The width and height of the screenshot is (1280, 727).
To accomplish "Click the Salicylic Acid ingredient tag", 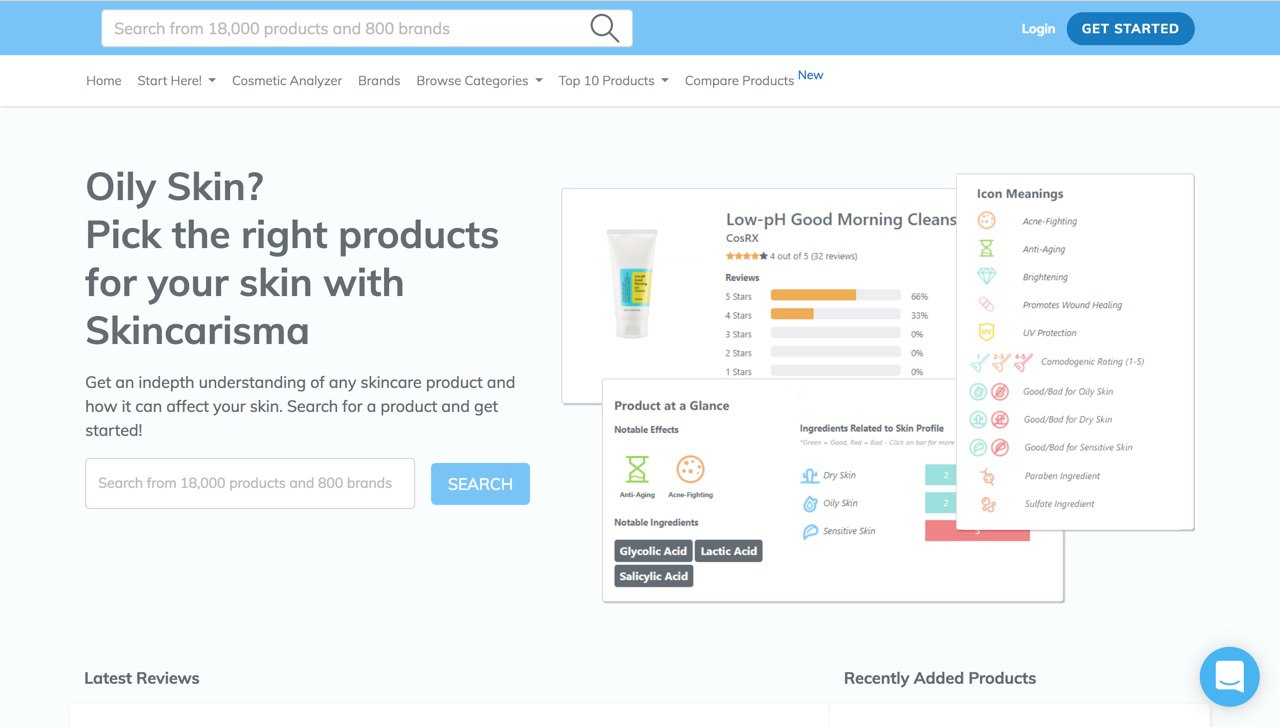I will tap(653, 576).
